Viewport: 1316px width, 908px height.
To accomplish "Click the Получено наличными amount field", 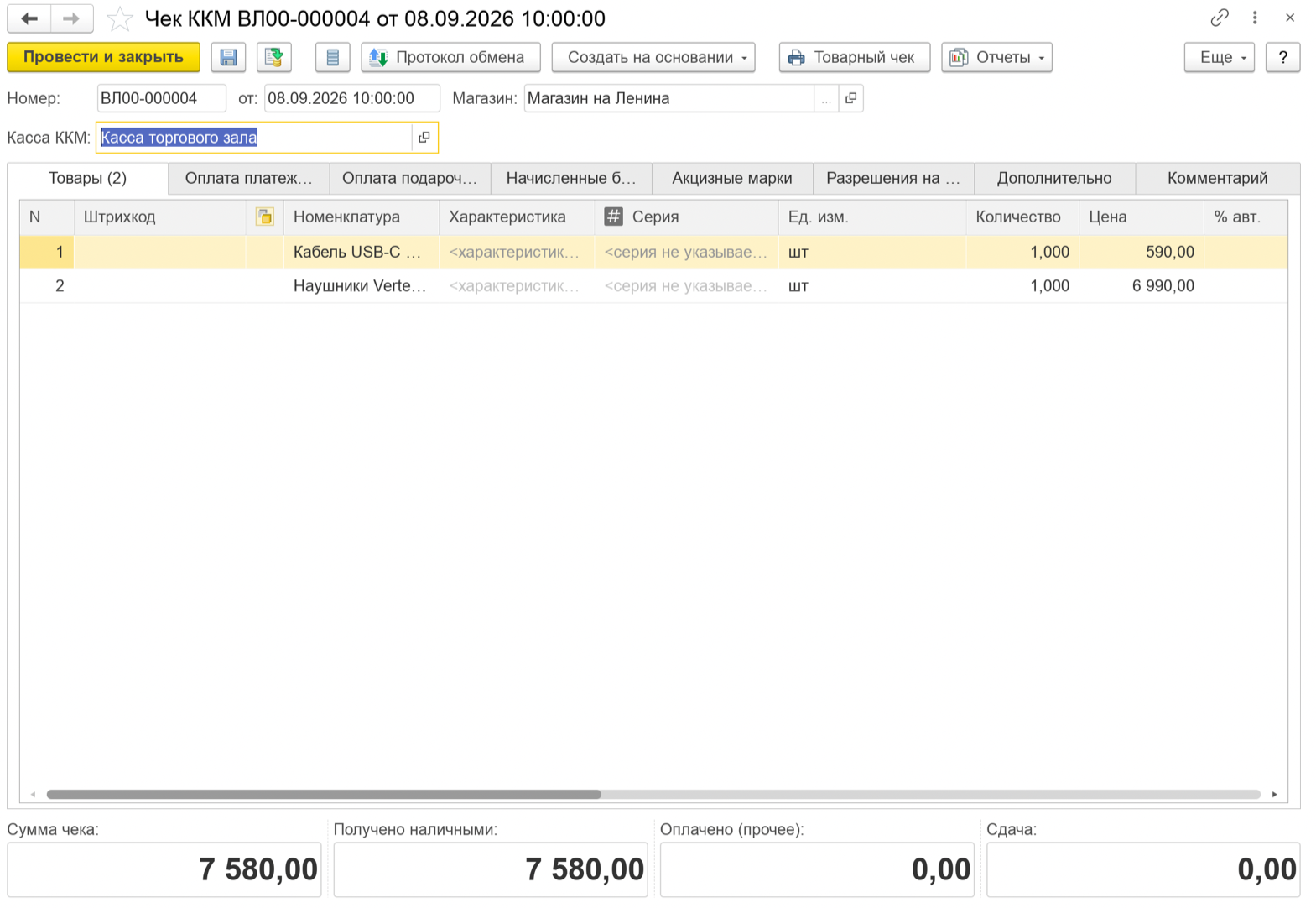I will (491, 869).
